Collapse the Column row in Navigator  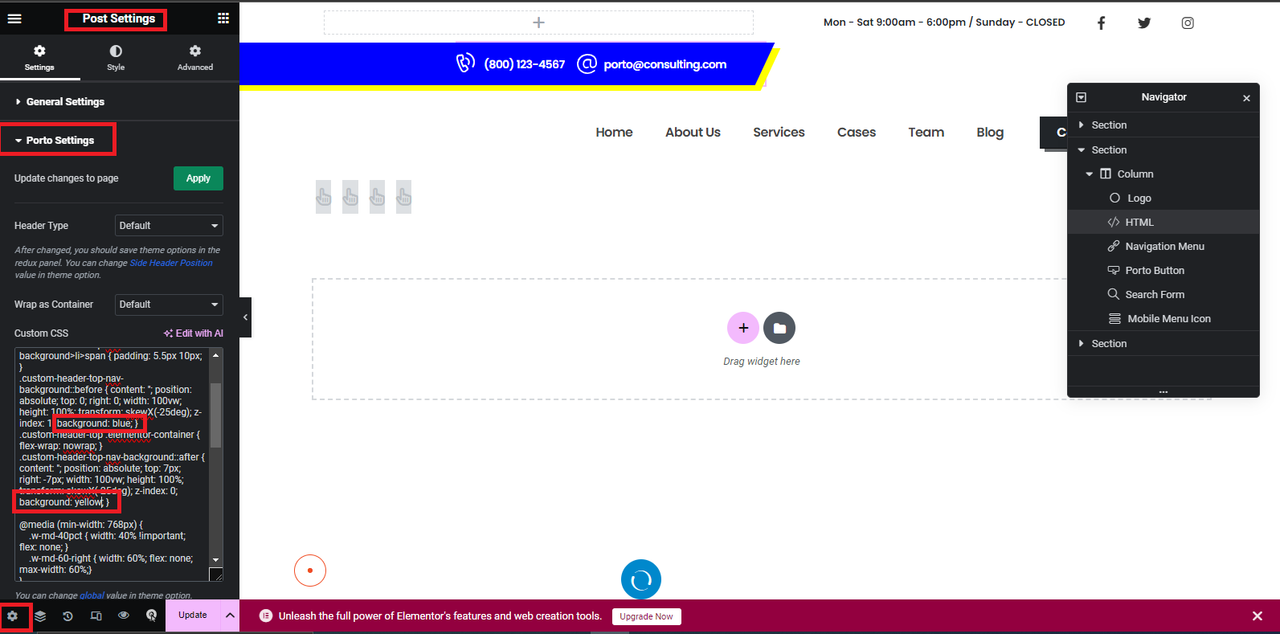1090,174
